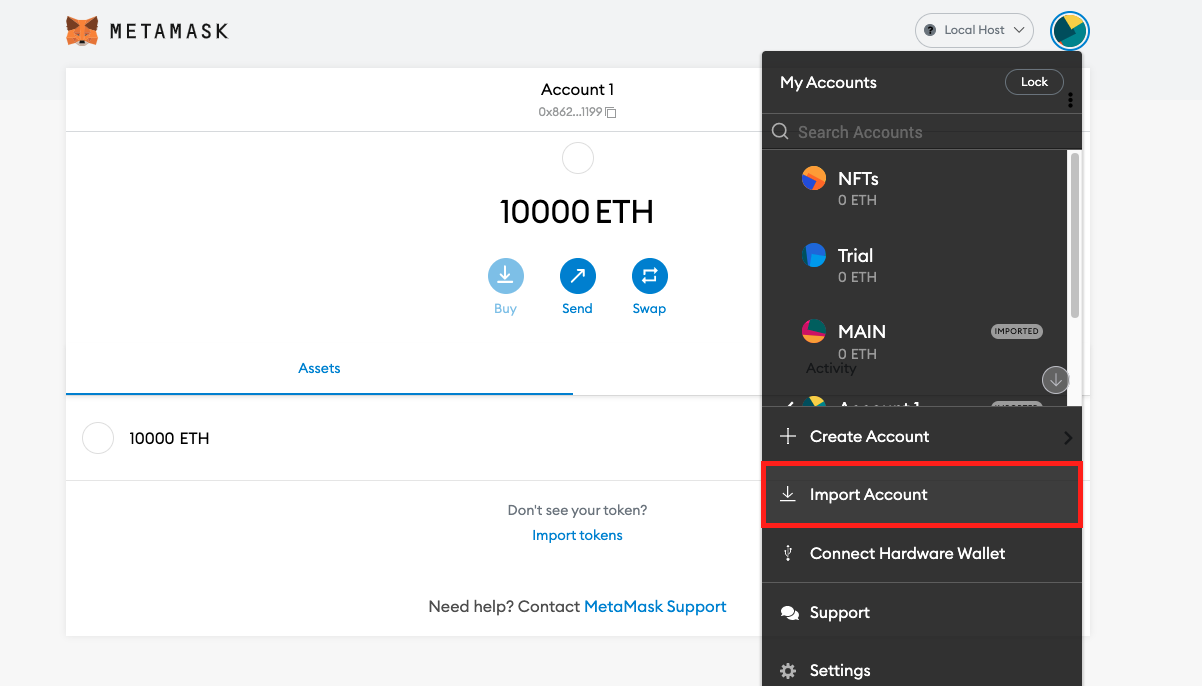Click the Import tokens link
The width and height of the screenshot is (1202, 686).
[577, 536]
